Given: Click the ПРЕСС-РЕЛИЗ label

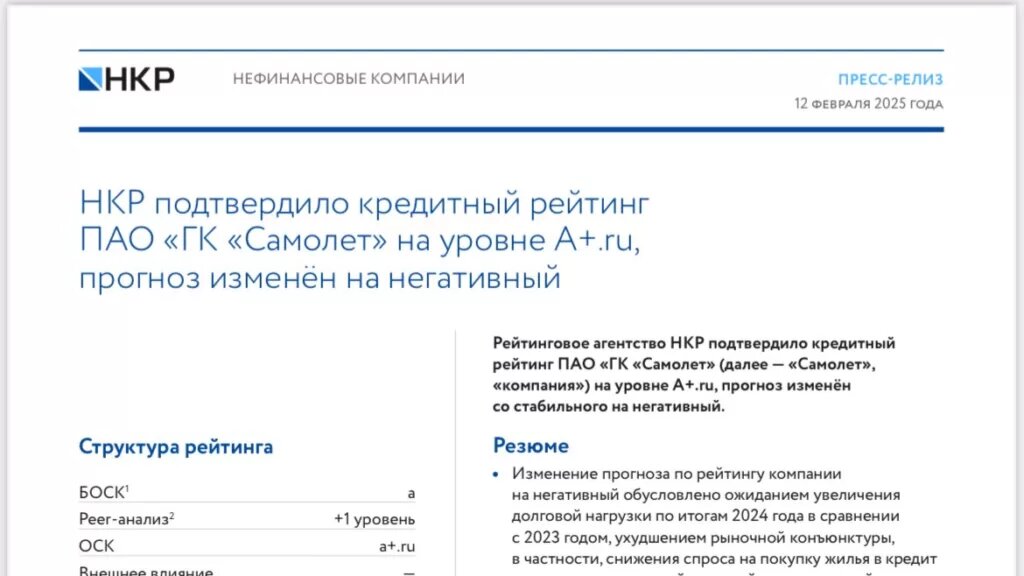Looking at the screenshot, I should 891,80.
